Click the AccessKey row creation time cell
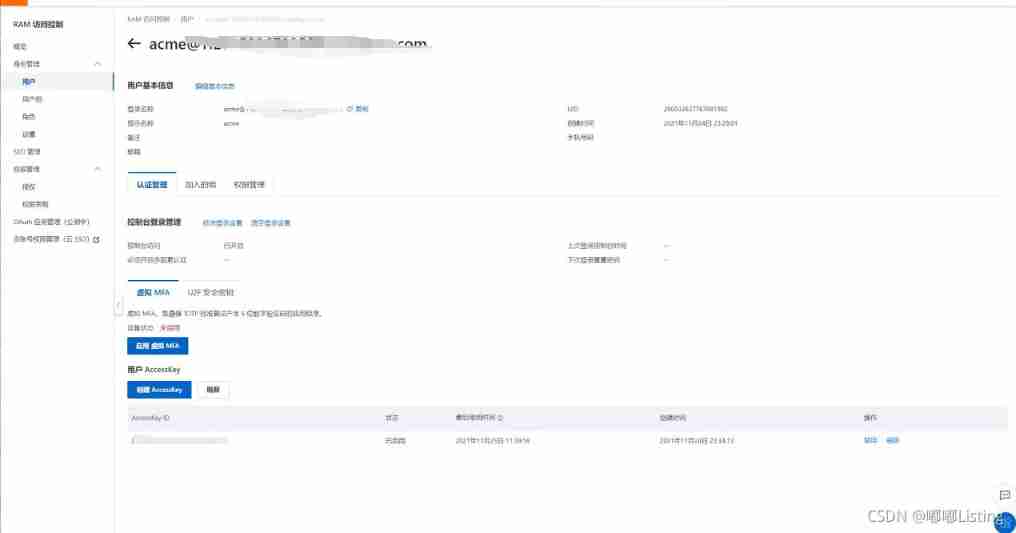The image size is (1016, 533). pyautogui.click(x=697, y=440)
